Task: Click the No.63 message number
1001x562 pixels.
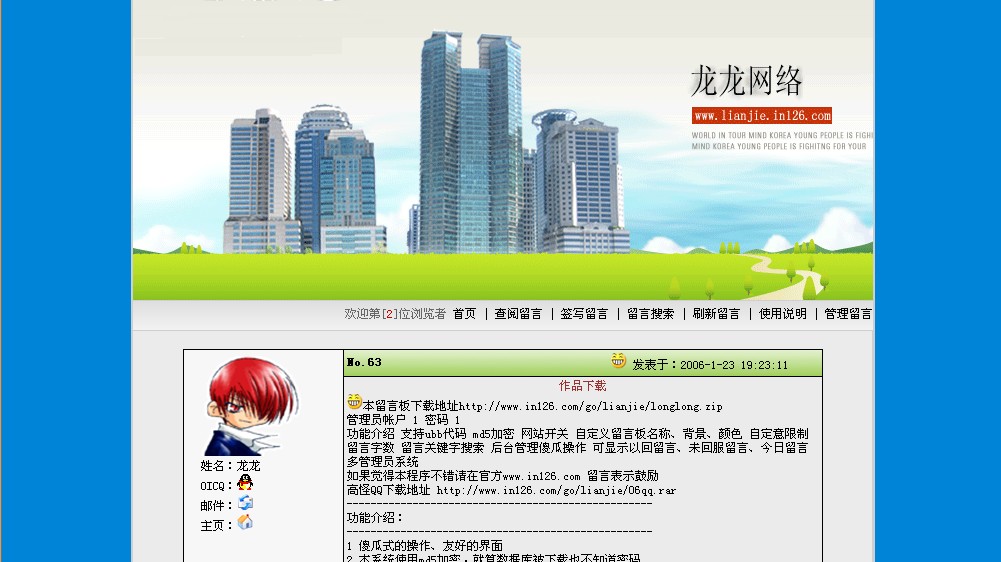Action: point(364,363)
